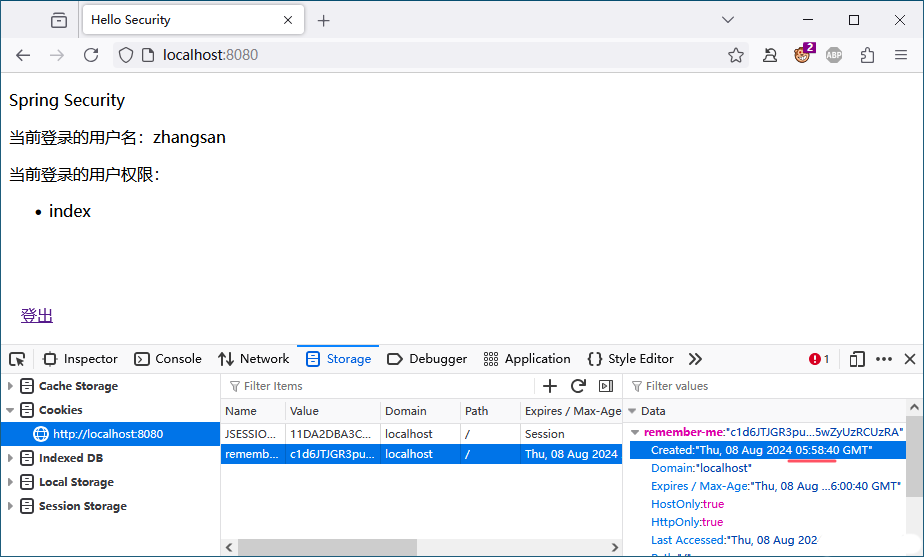This screenshot has height=557, width=924.
Task: Sort by the Name column header
Action: point(253,411)
